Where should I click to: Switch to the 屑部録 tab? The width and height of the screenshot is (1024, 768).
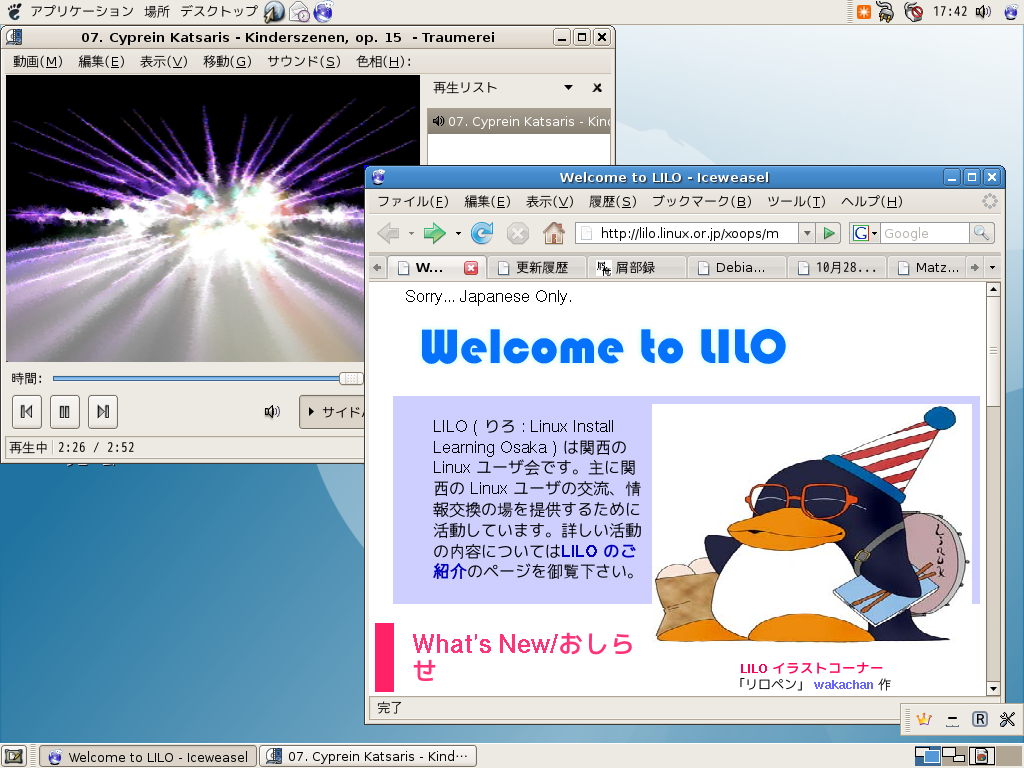pyautogui.click(x=637, y=268)
